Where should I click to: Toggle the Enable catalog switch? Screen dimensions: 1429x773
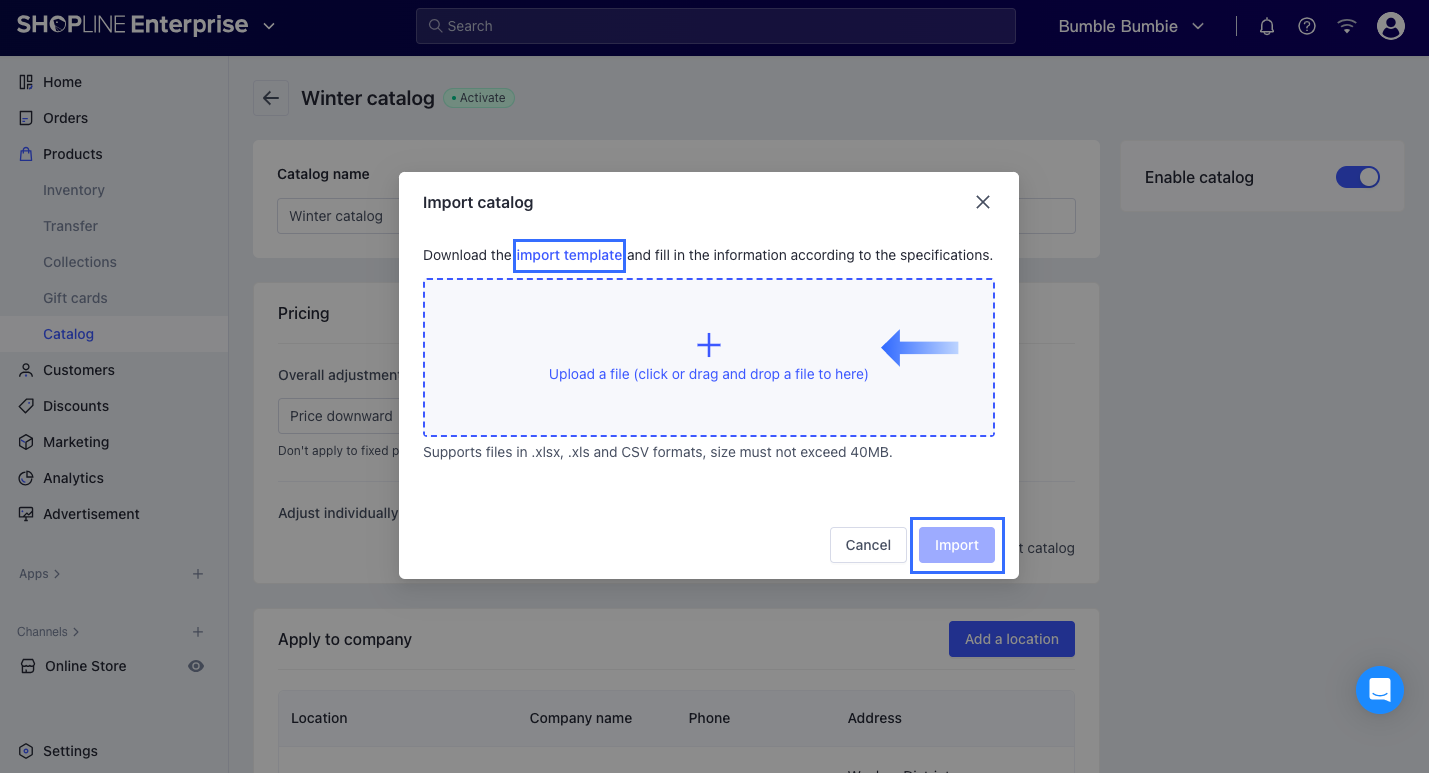1357,177
